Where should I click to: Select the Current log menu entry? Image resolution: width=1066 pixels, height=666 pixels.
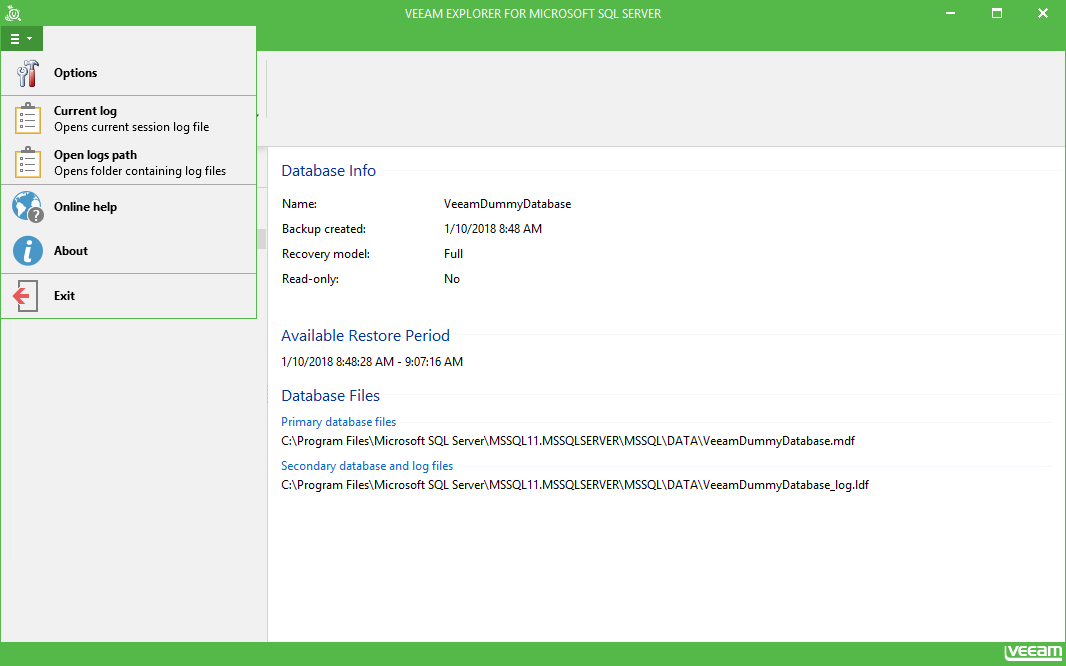pyautogui.click(x=128, y=118)
